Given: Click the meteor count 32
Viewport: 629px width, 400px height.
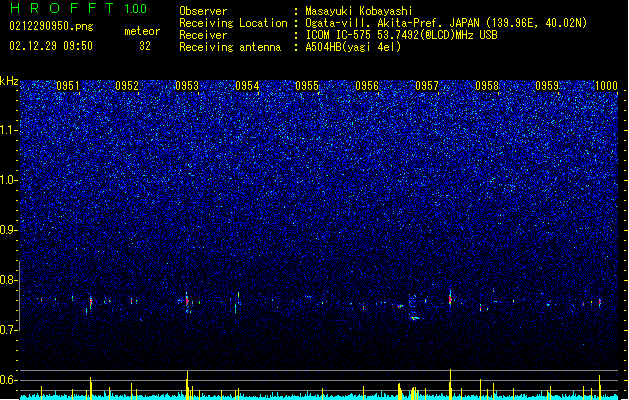Looking at the screenshot, I should pos(145,46).
